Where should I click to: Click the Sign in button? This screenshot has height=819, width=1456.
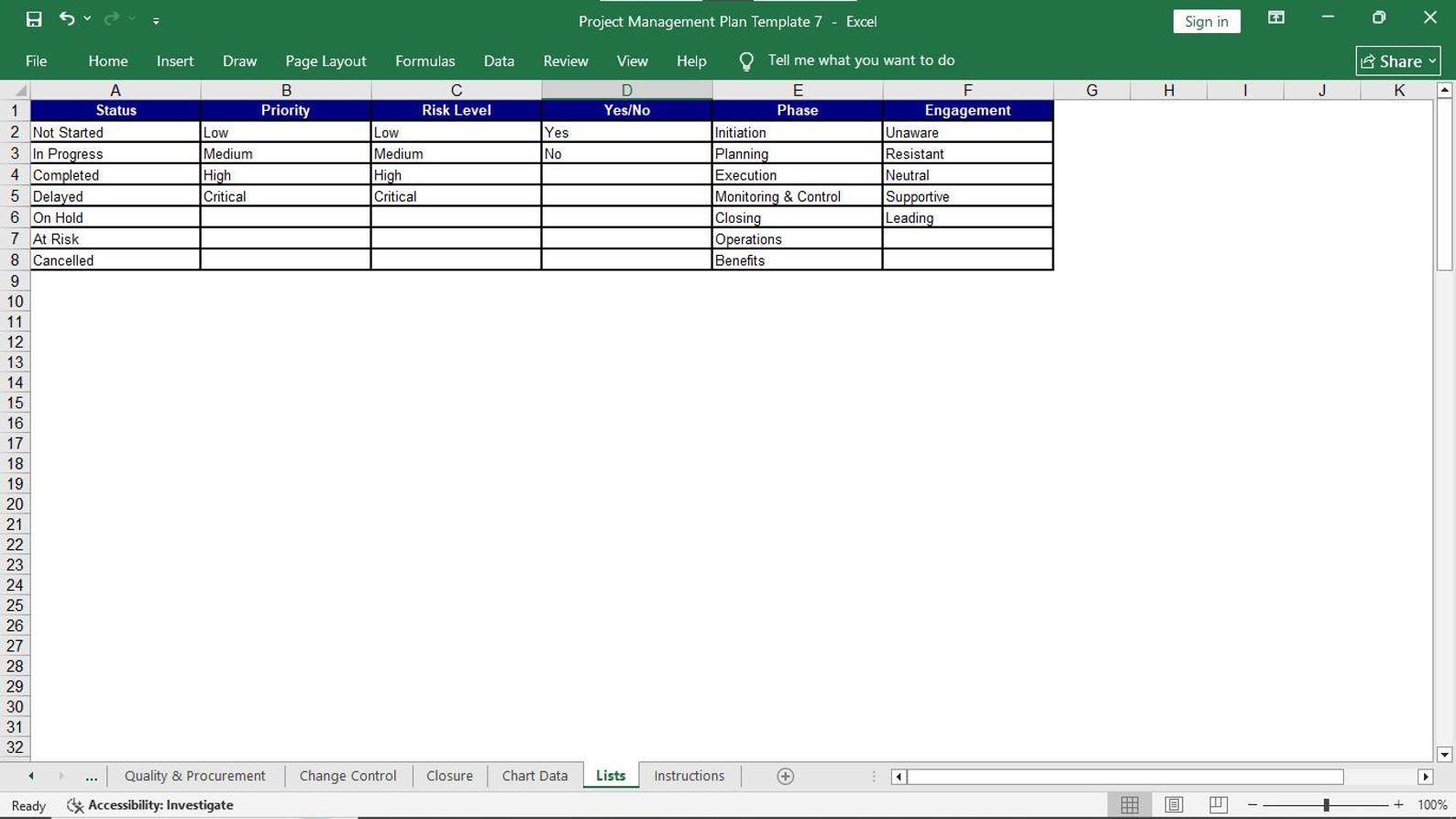click(x=1207, y=21)
